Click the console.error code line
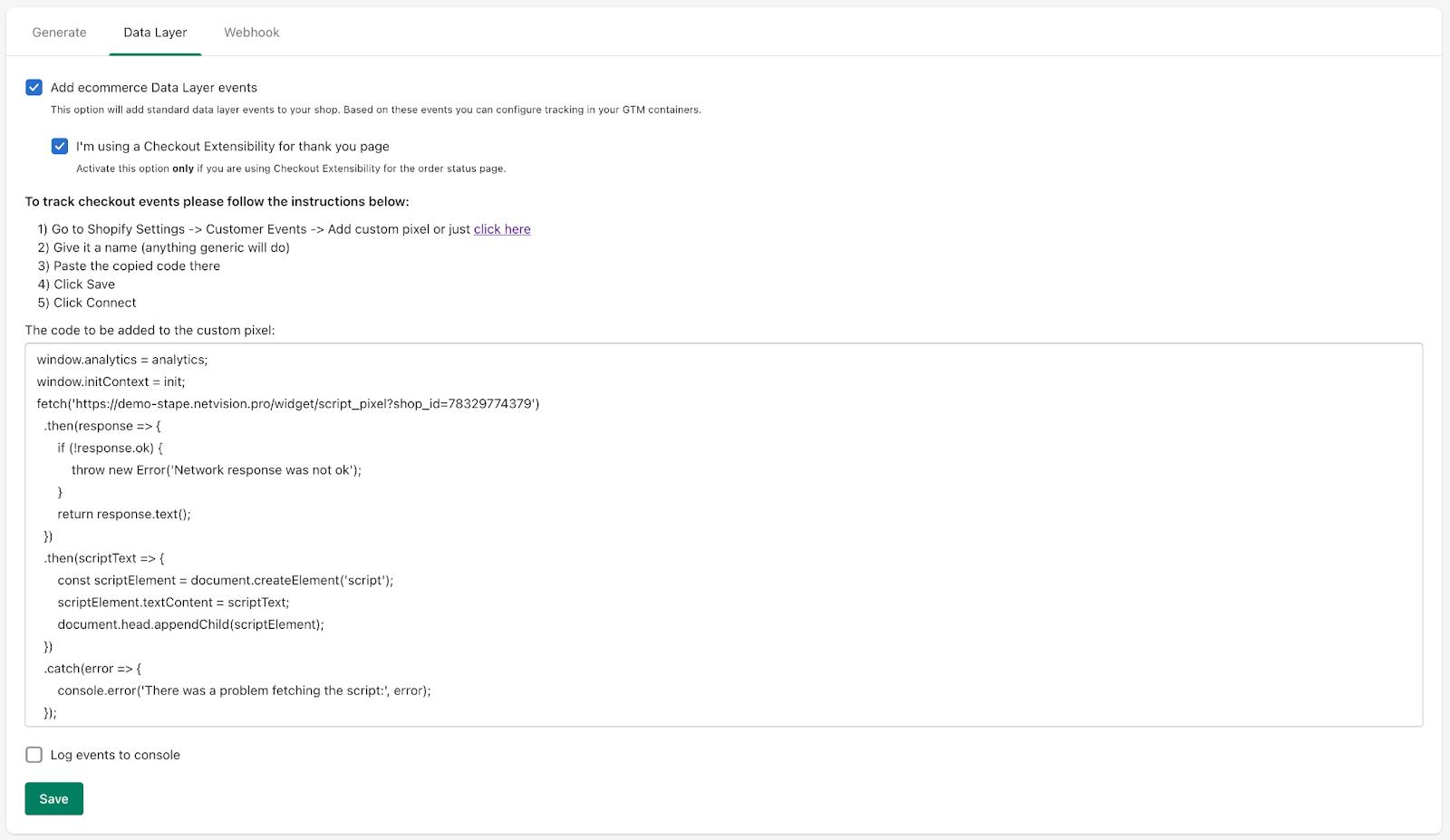This screenshot has width=1450, height=840. click(x=245, y=690)
